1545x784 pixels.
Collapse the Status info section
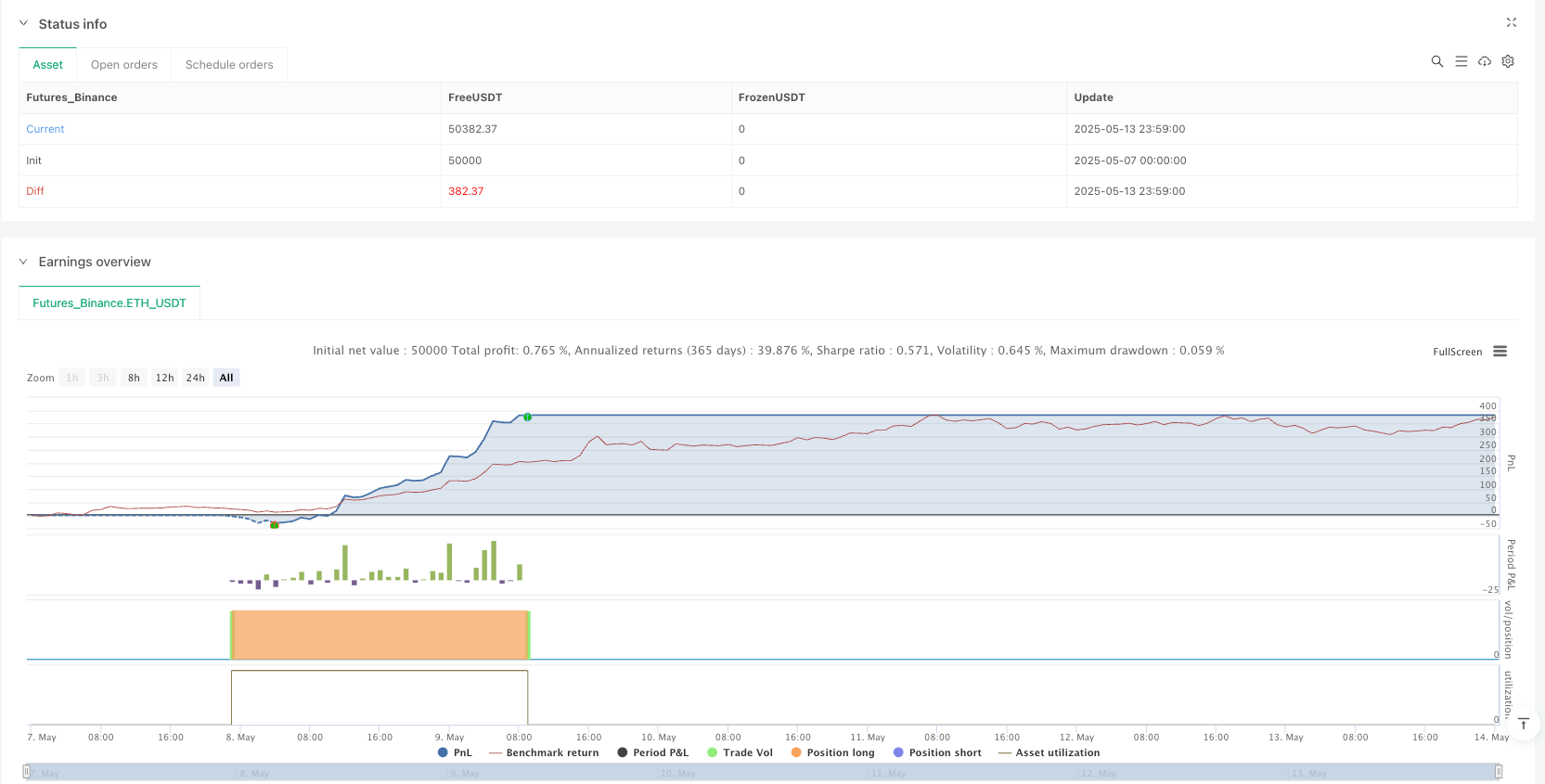(x=23, y=24)
